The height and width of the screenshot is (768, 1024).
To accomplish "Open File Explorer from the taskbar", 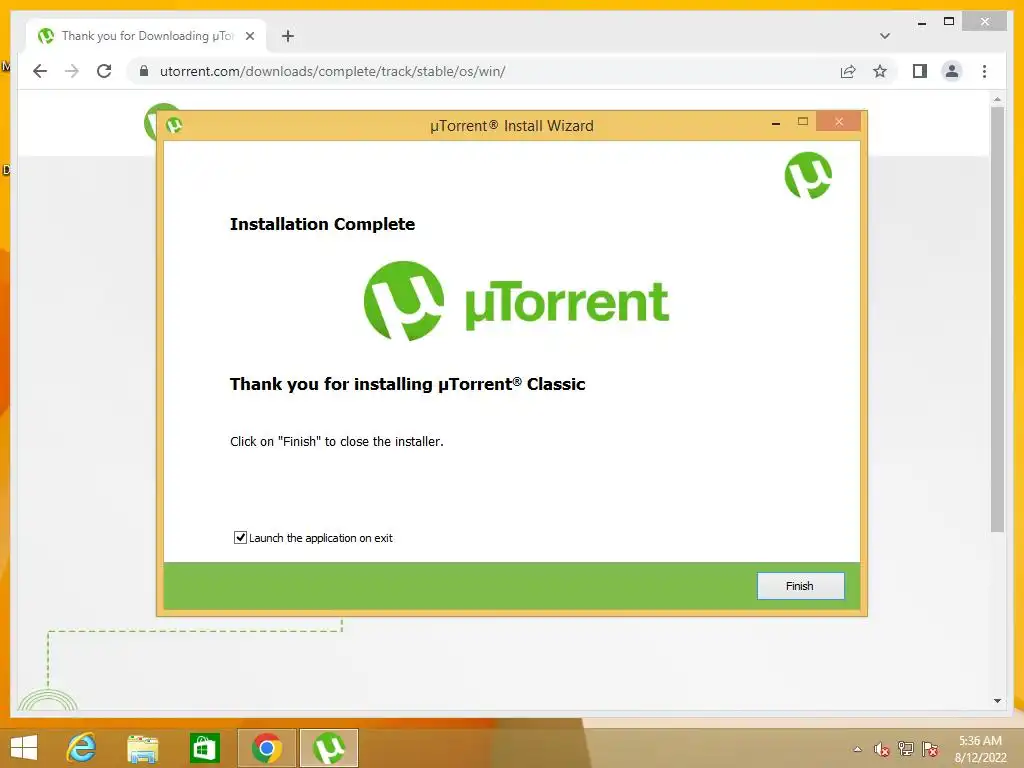I will (x=142, y=748).
